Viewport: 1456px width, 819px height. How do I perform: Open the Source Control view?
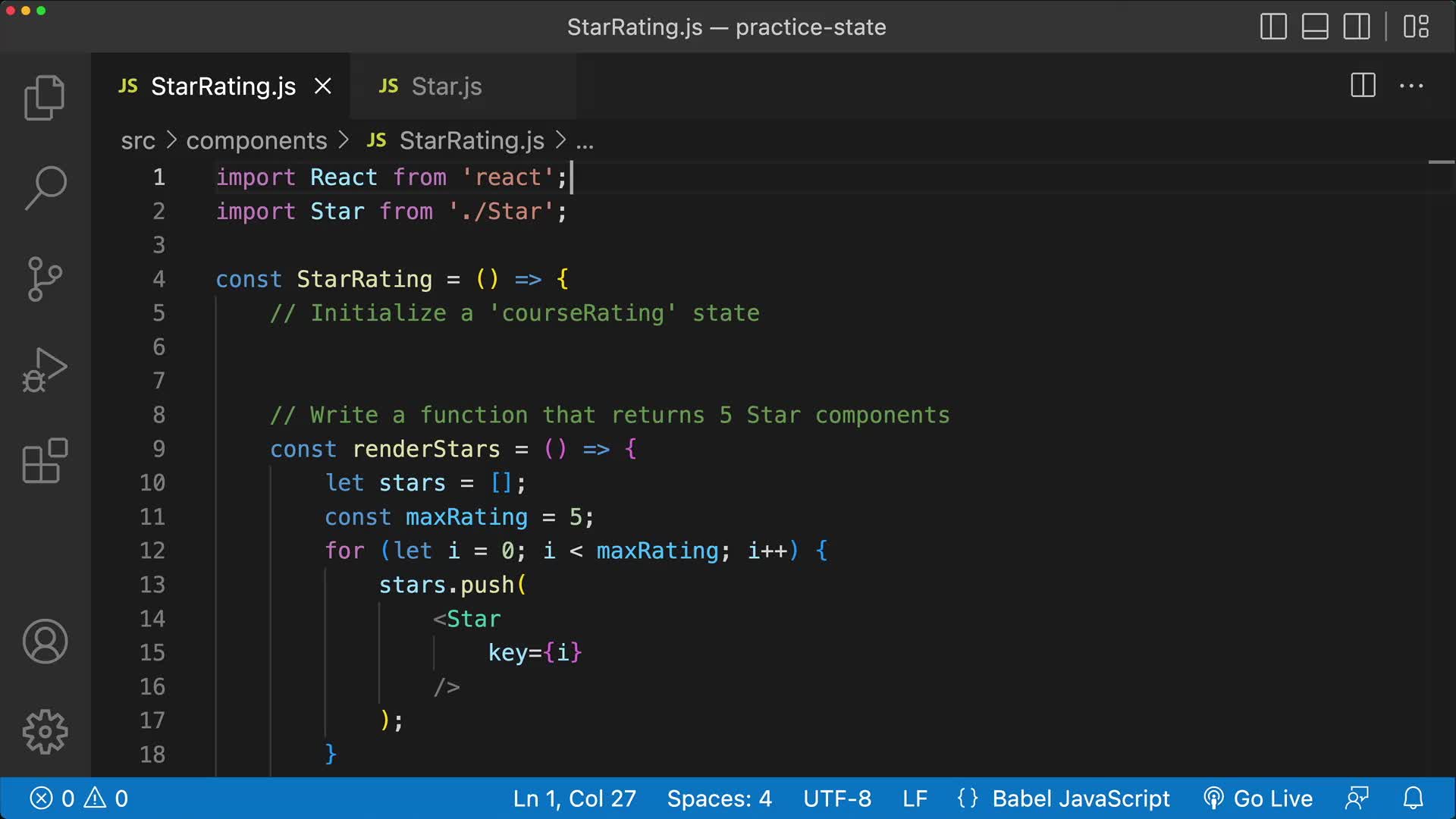43,278
